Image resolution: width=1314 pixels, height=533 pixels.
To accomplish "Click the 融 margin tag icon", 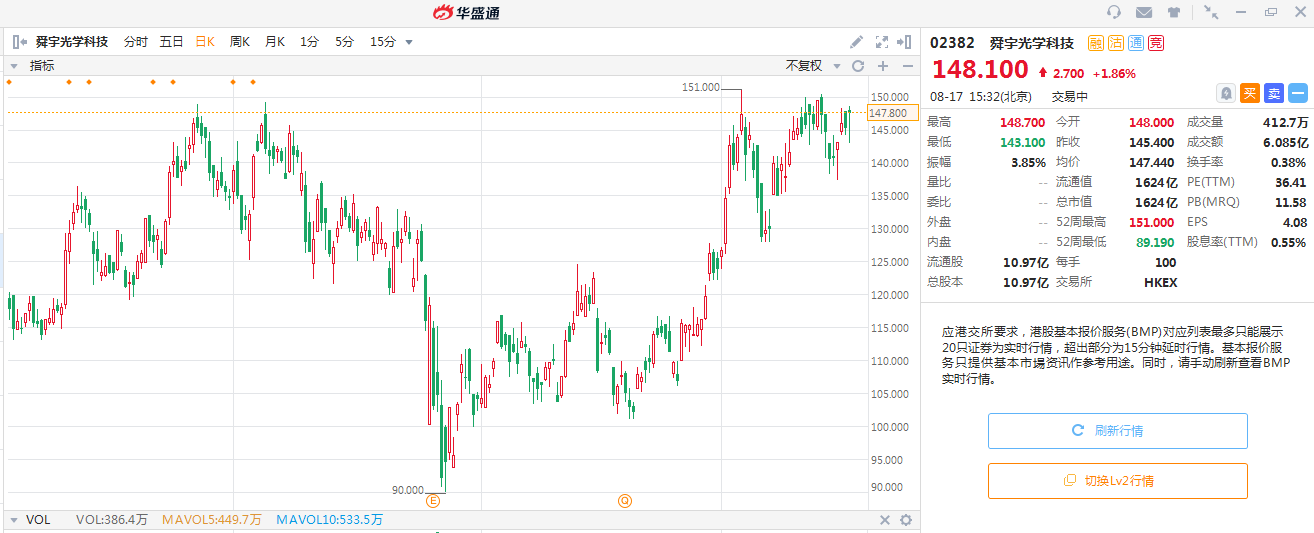I will [x=1096, y=43].
